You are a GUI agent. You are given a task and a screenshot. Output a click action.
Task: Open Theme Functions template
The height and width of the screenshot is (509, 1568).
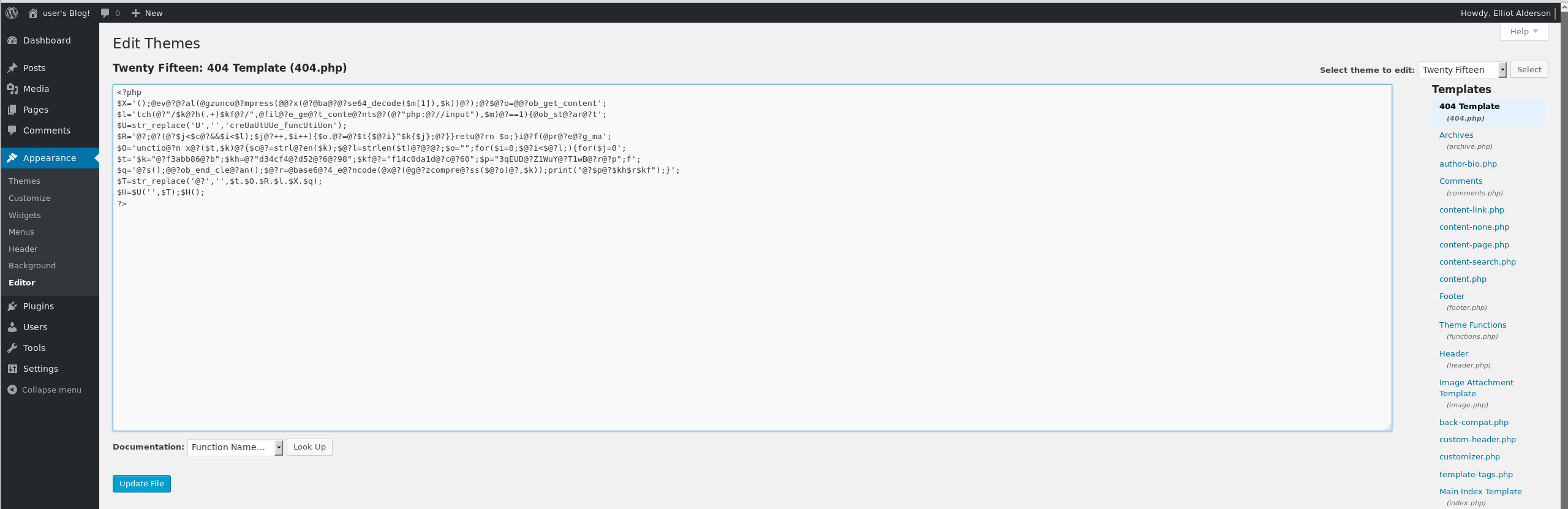1472,325
